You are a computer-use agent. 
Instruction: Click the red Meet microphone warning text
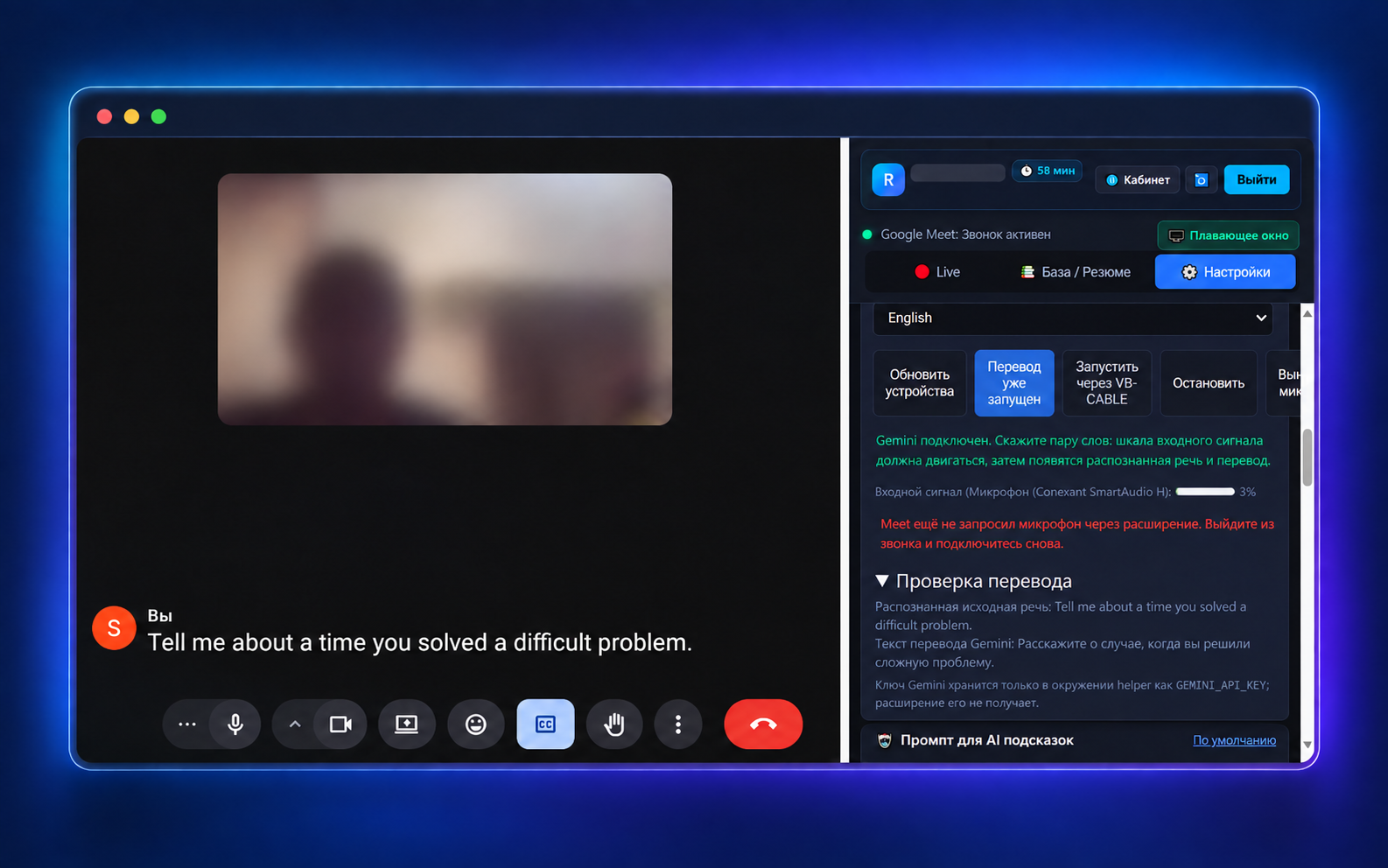1077,534
